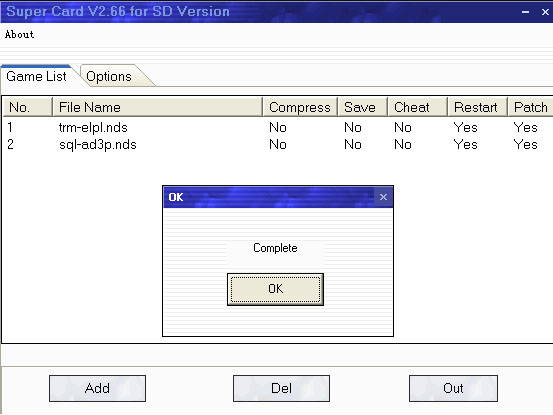Image resolution: width=553 pixels, height=415 pixels.
Task: Open the About menu
Action: click(19, 35)
